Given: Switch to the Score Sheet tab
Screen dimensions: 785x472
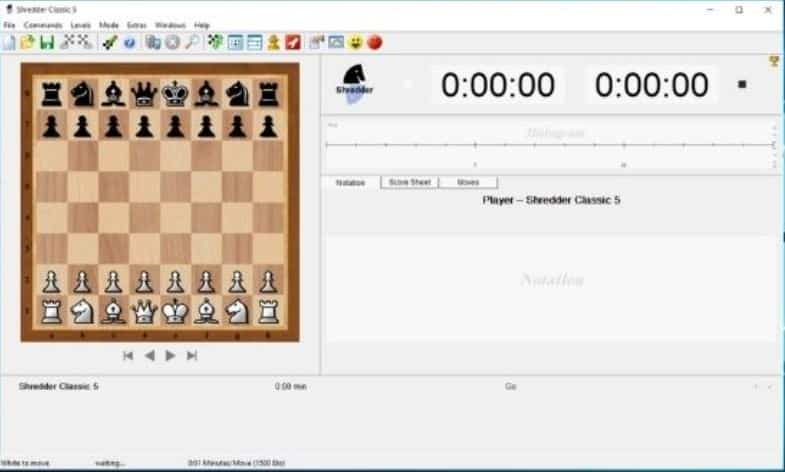Looking at the screenshot, I should click(410, 182).
